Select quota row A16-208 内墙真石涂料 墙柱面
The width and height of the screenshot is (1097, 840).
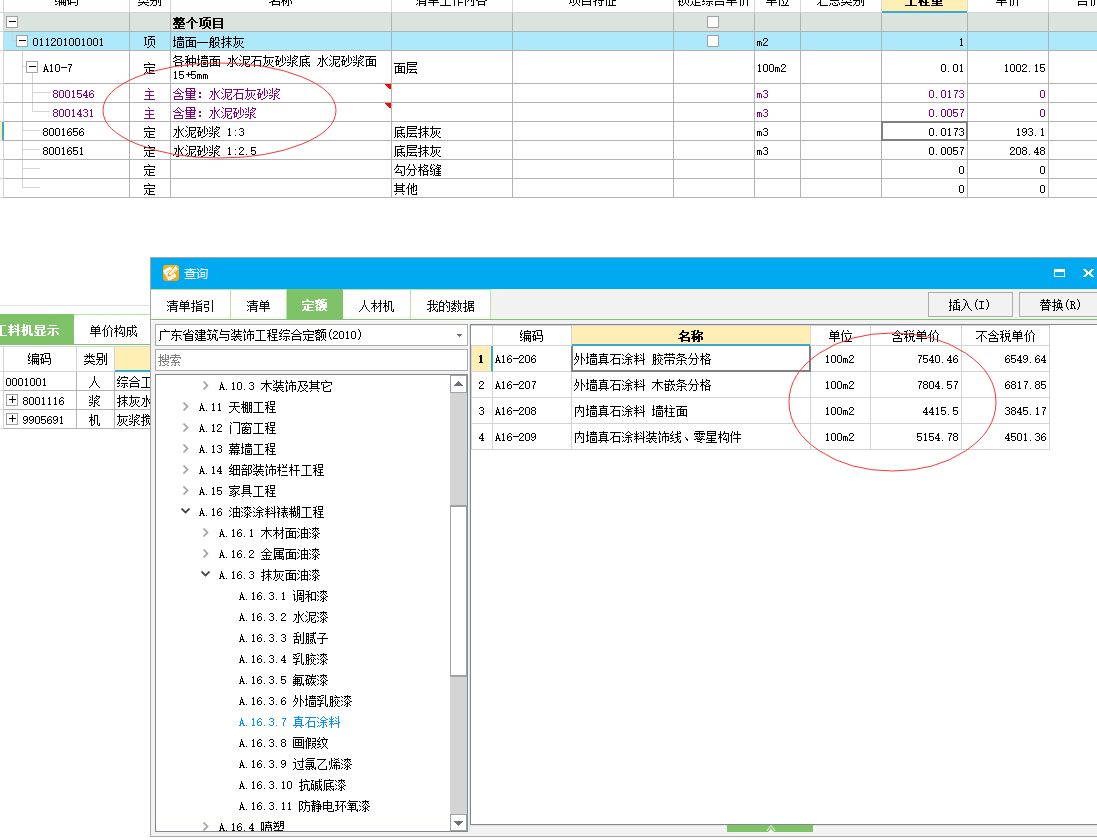pyautogui.click(x=760, y=411)
